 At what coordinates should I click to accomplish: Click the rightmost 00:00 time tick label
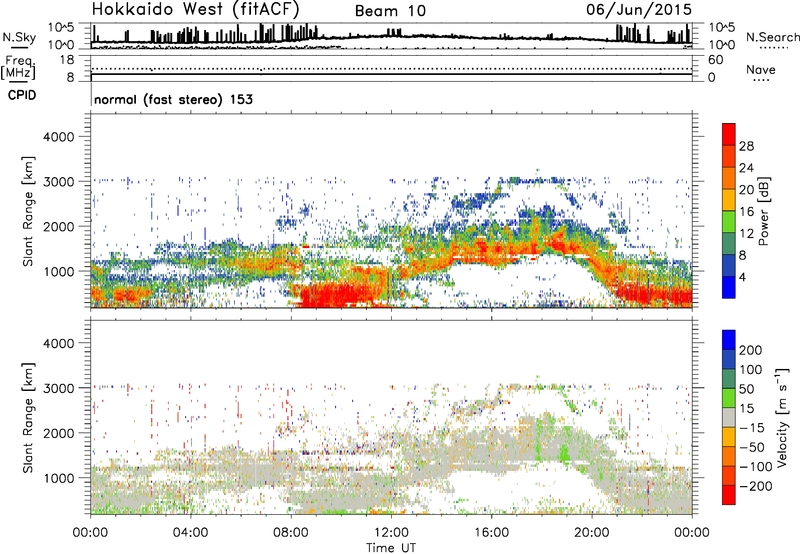692,533
